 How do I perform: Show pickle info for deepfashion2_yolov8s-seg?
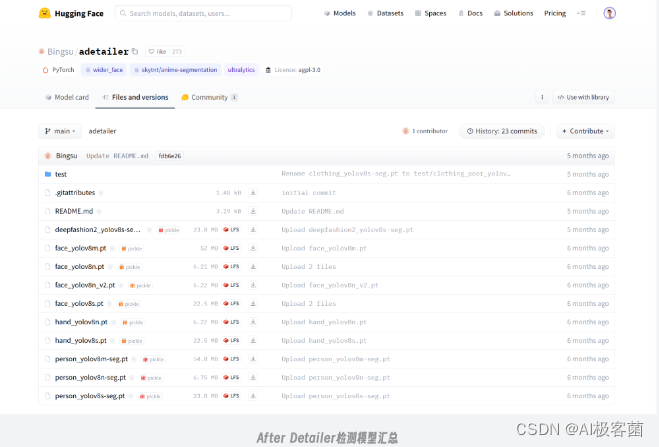click(x=168, y=230)
